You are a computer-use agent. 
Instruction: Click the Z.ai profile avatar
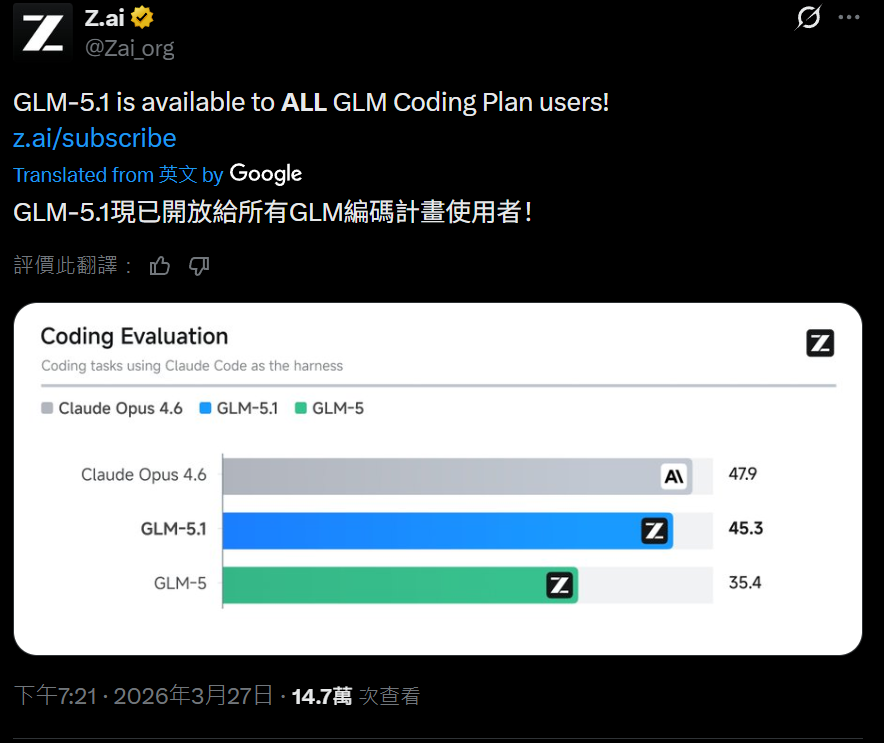(41, 30)
